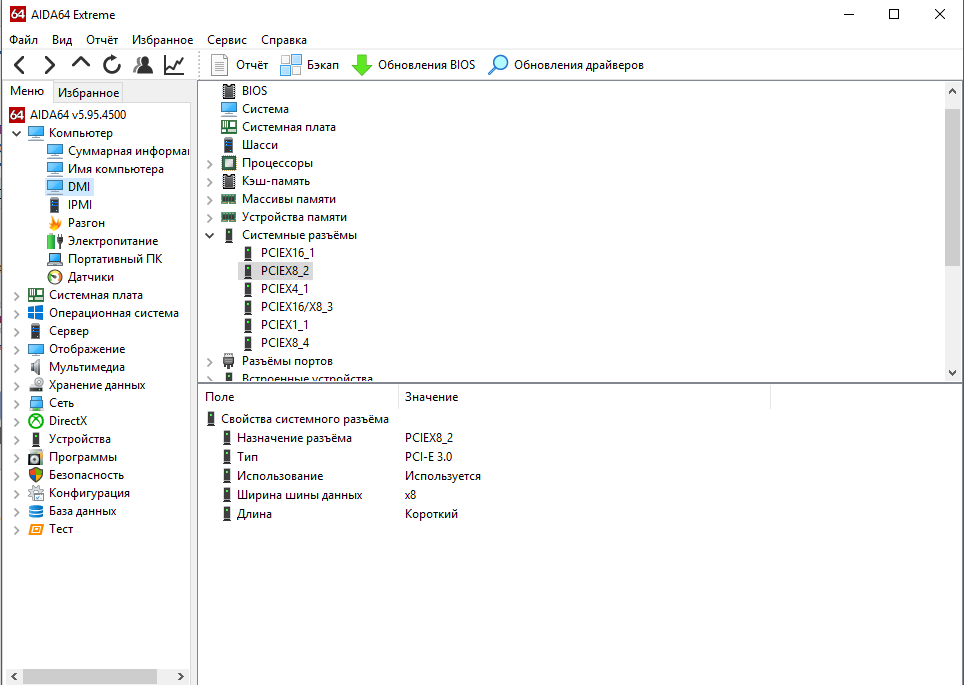Expand the Кэш-память DMI node

(210, 182)
